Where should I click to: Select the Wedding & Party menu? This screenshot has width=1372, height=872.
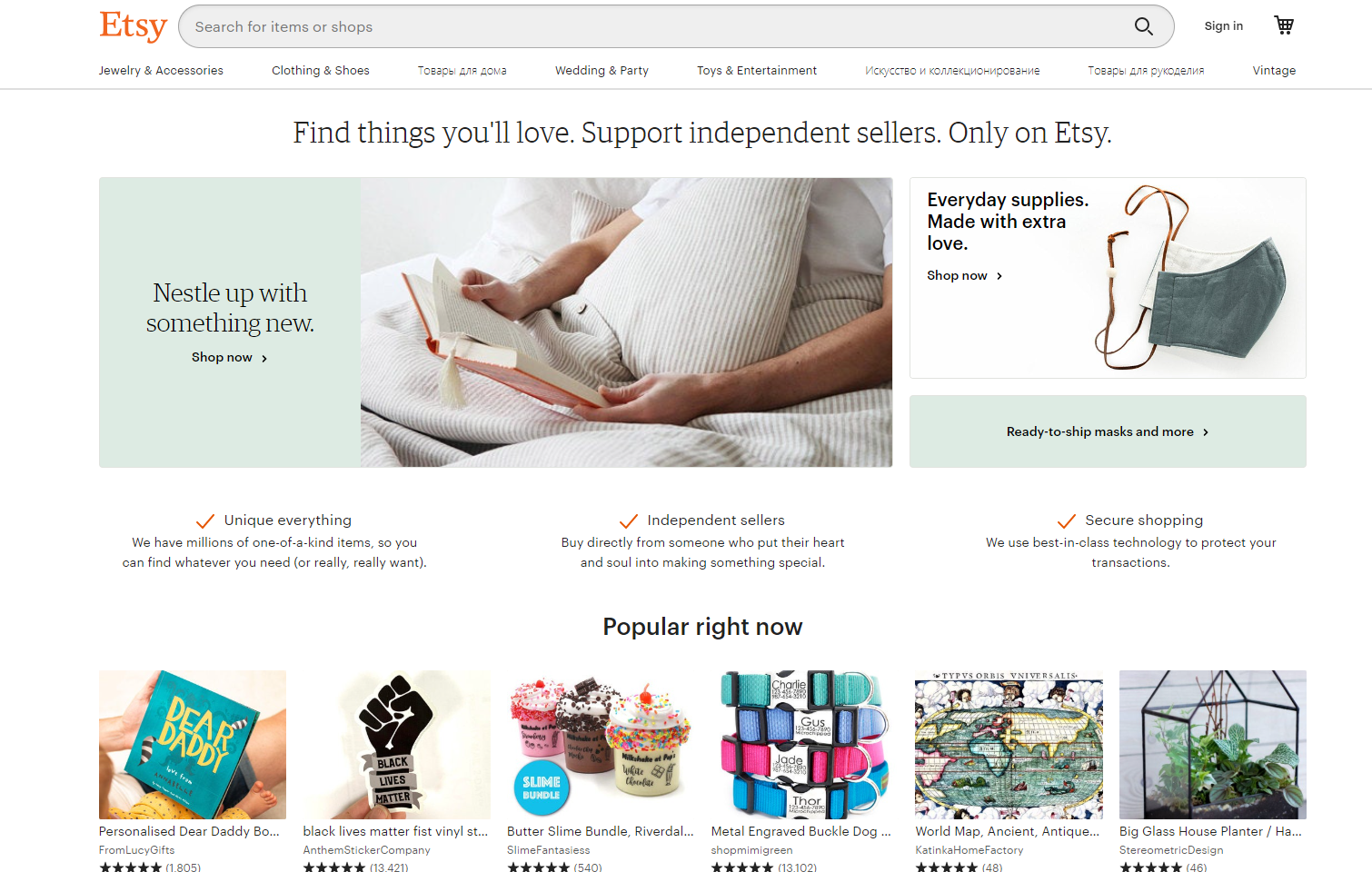(x=601, y=71)
